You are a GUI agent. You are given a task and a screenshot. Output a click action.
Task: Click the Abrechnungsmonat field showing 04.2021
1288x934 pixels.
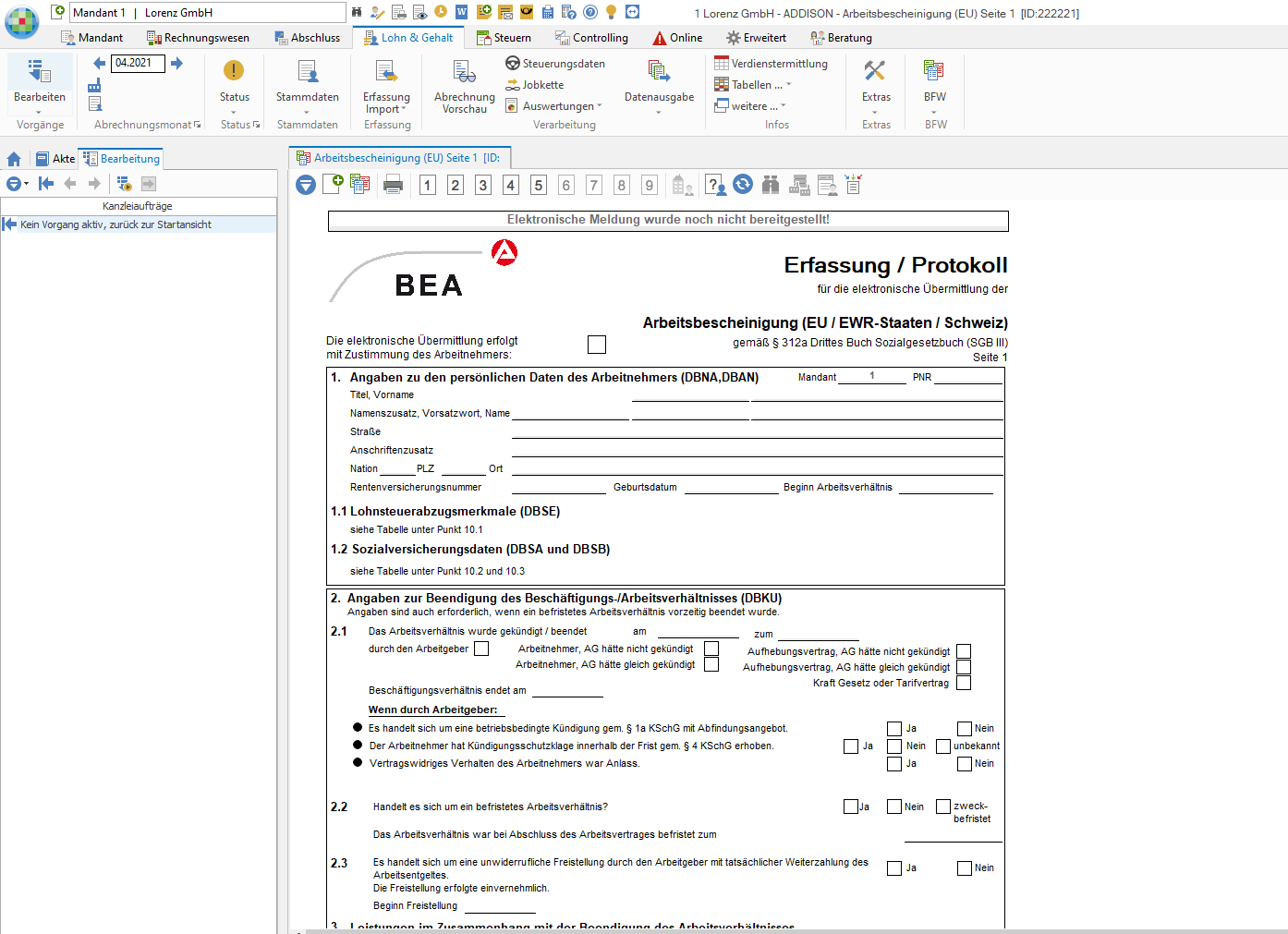point(137,63)
